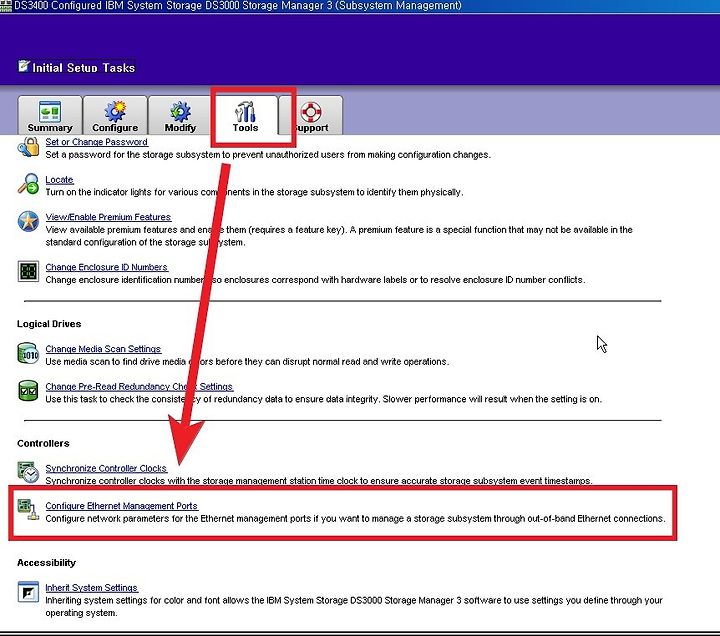The image size is (720, 636).
Task: Click the Tools tab wrench icon
Action: coord(245,112)
